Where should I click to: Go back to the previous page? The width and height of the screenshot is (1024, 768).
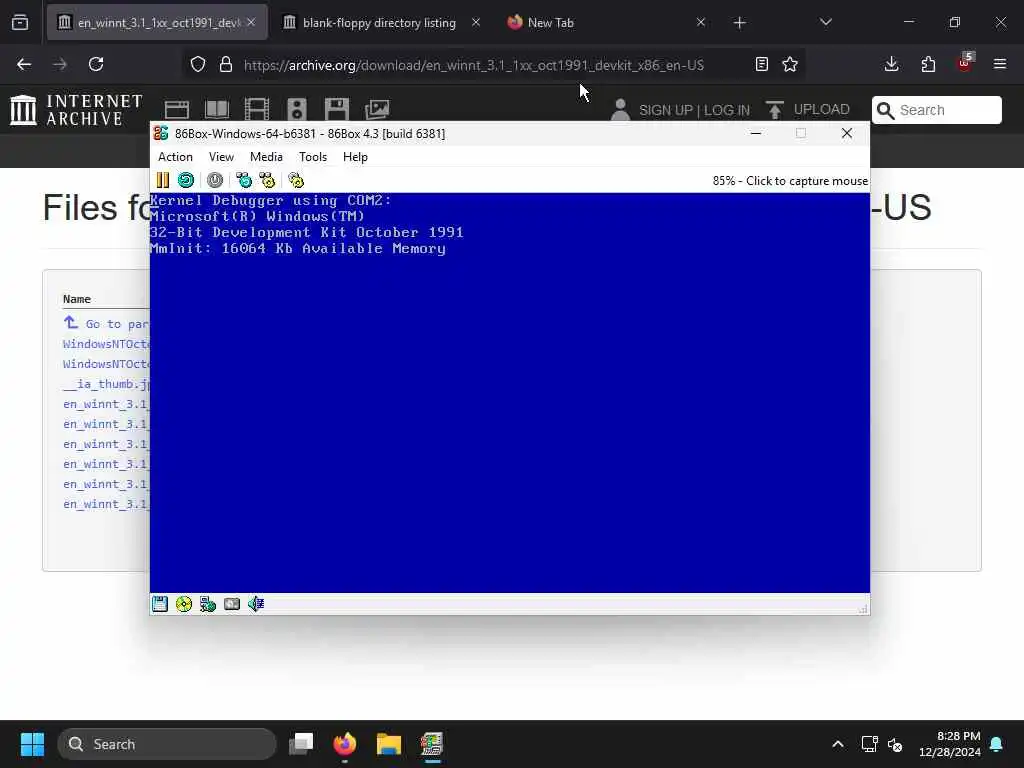pos(24,64)
